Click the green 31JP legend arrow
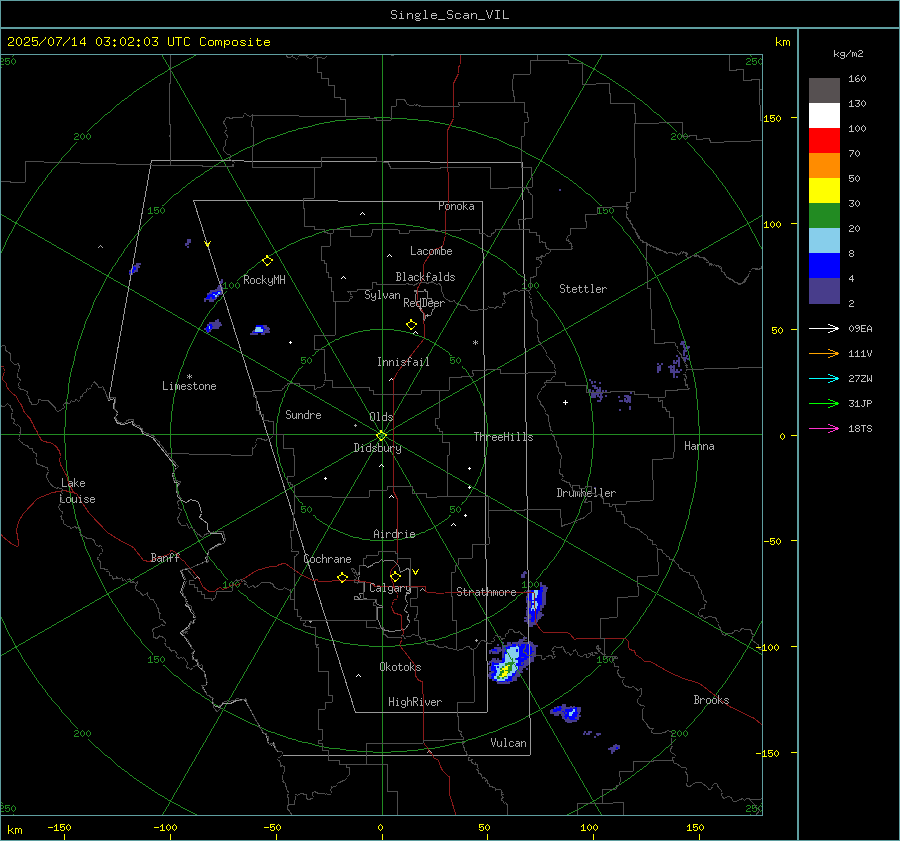 (824, 404)
